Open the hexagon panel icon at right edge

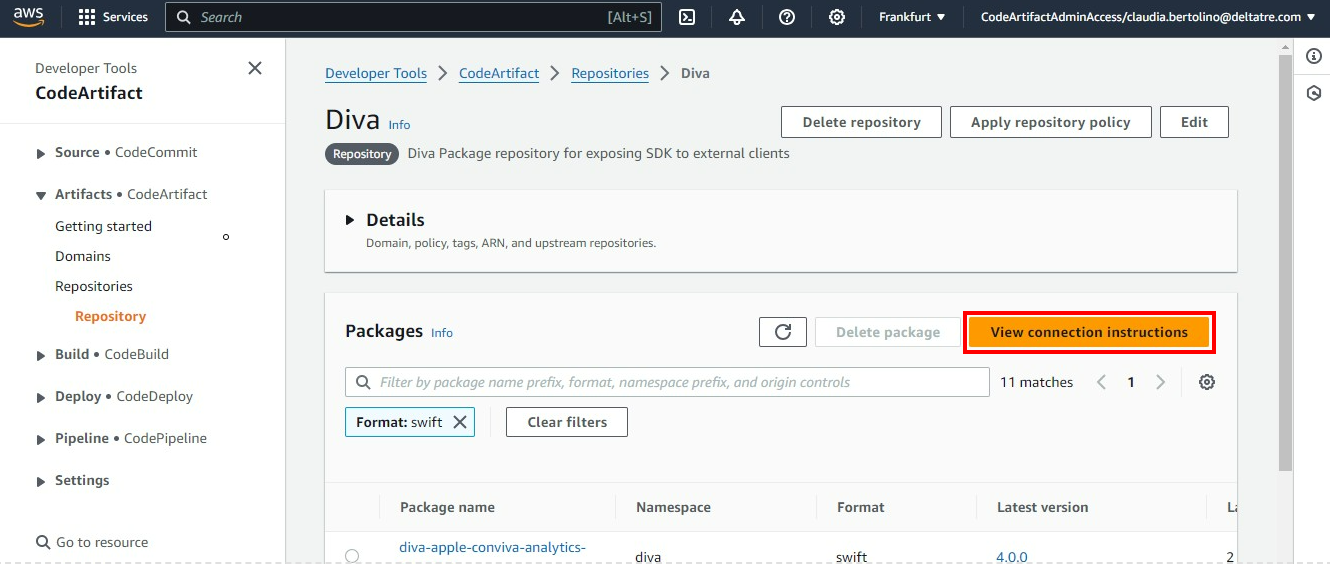pyautogui.click(x=1314, y=93)
